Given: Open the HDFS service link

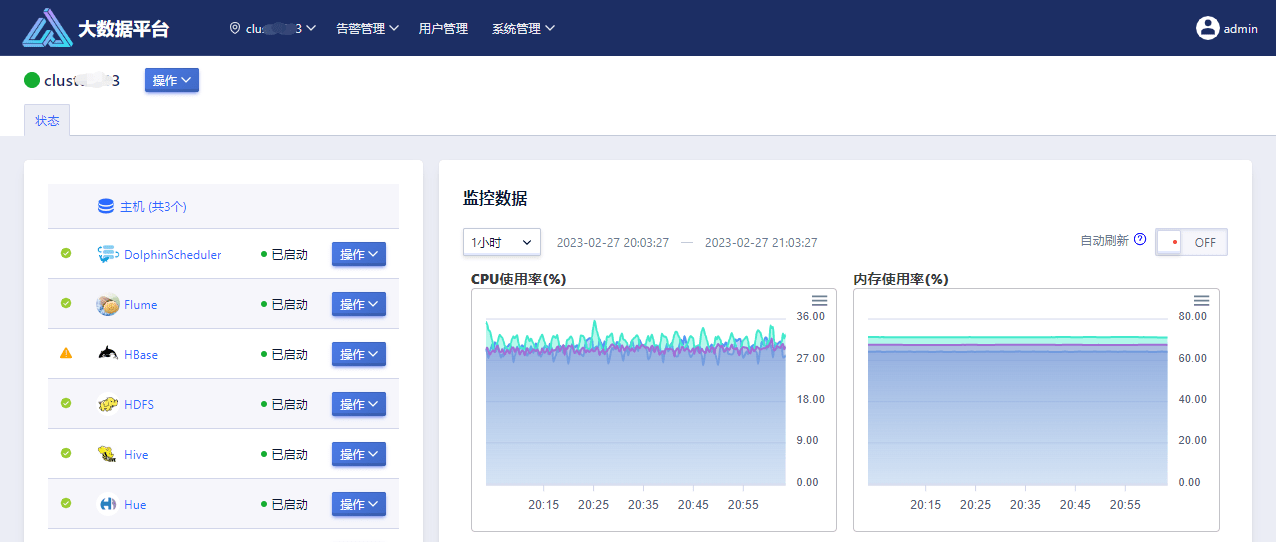Looking at the screenshot, I should 139,405.
